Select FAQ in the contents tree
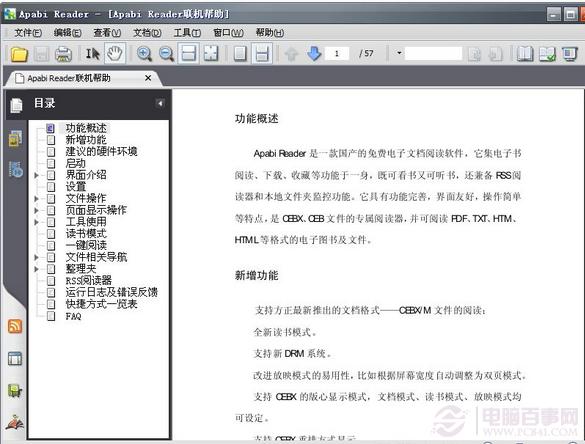 73,316
